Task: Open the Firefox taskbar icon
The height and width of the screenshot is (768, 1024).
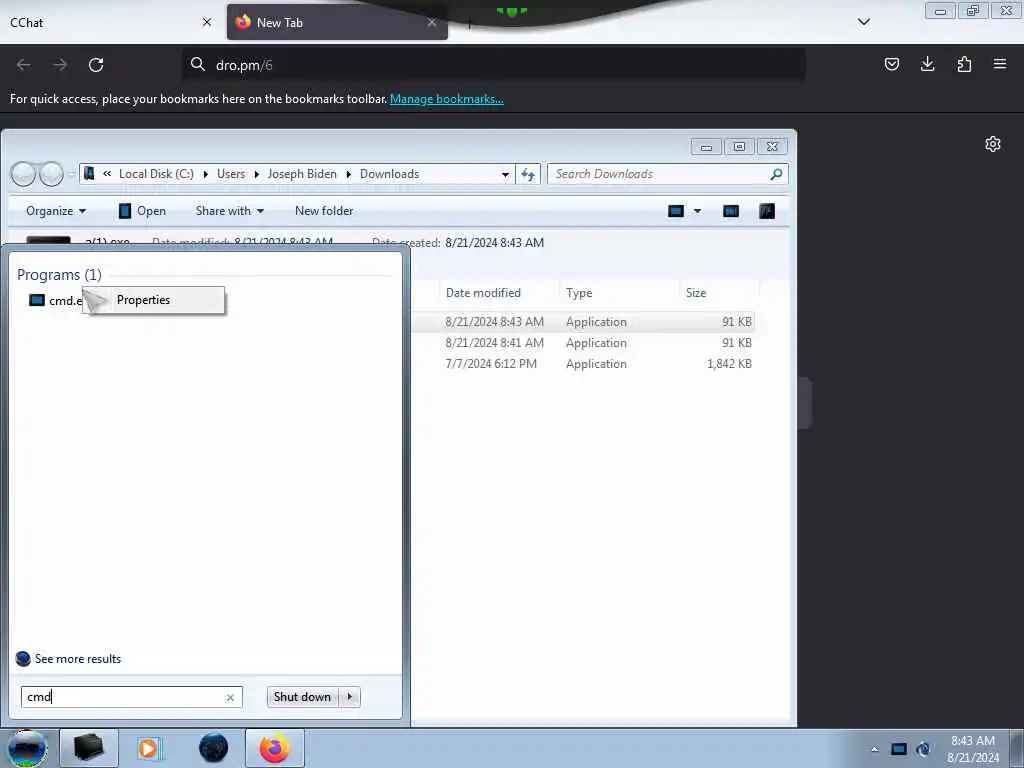Action: [x=275, y=748]
